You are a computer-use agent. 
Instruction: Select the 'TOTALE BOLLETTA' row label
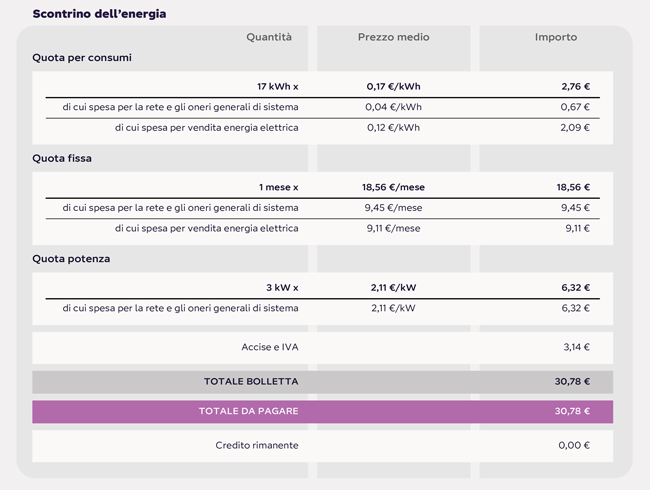coord(251,381)
